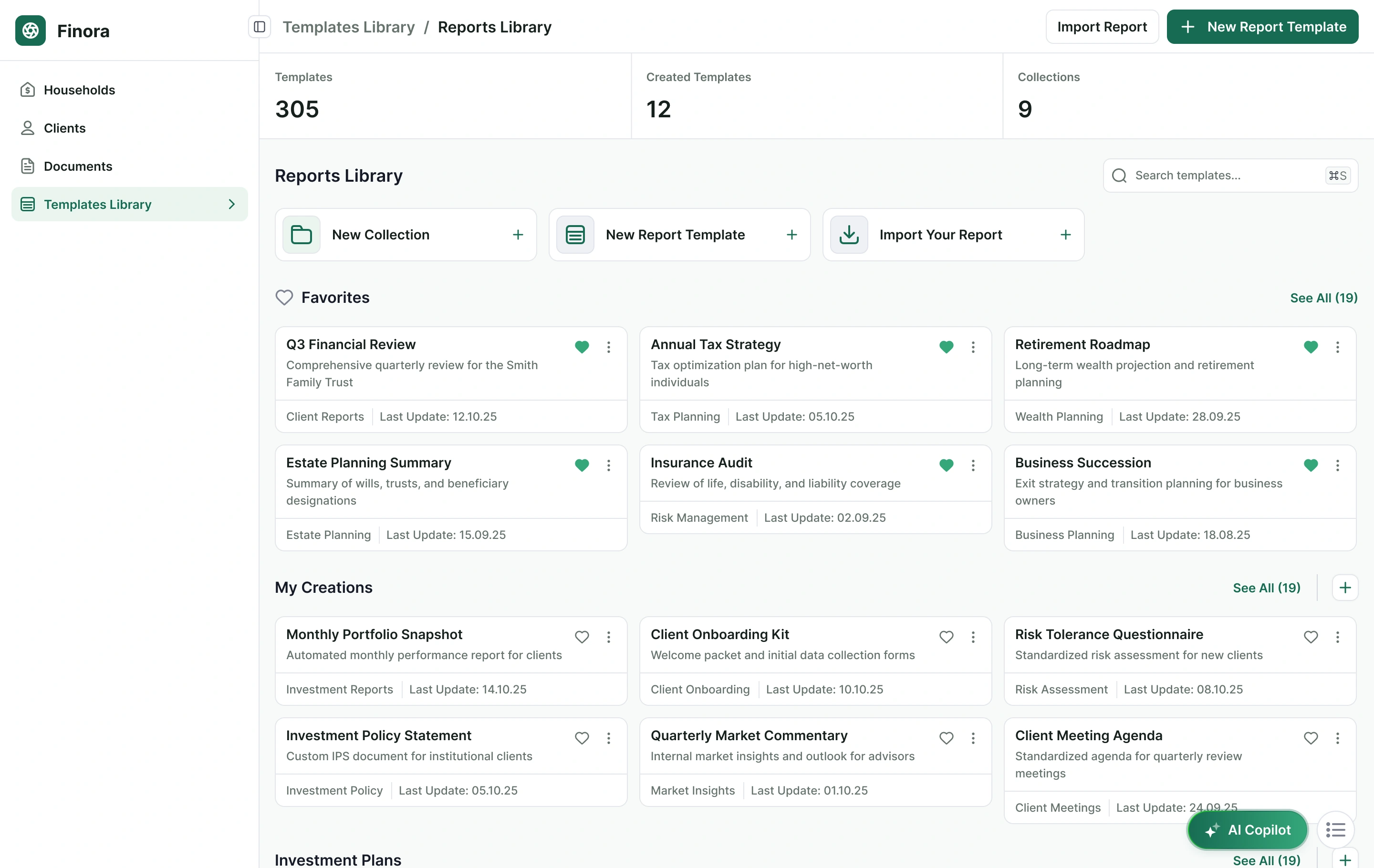Open the Monthly Portfolio Snapshot title
The image size is (1374, 868).
pos(374,634)
